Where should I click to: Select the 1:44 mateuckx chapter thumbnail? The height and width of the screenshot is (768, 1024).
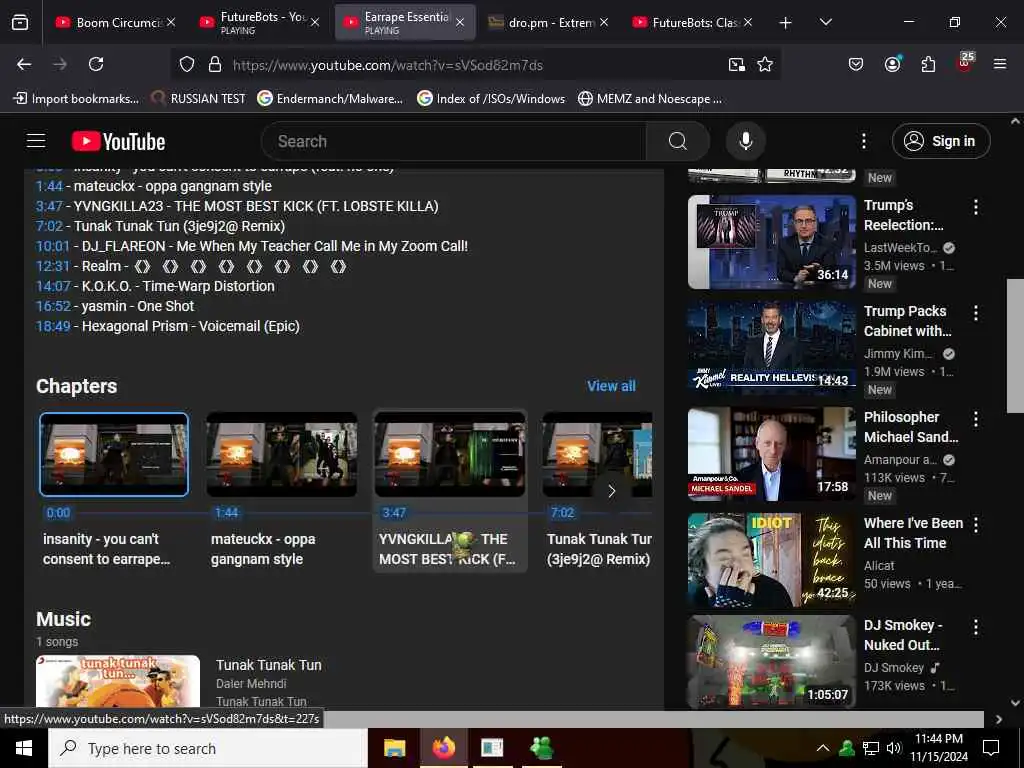(281, 455)
